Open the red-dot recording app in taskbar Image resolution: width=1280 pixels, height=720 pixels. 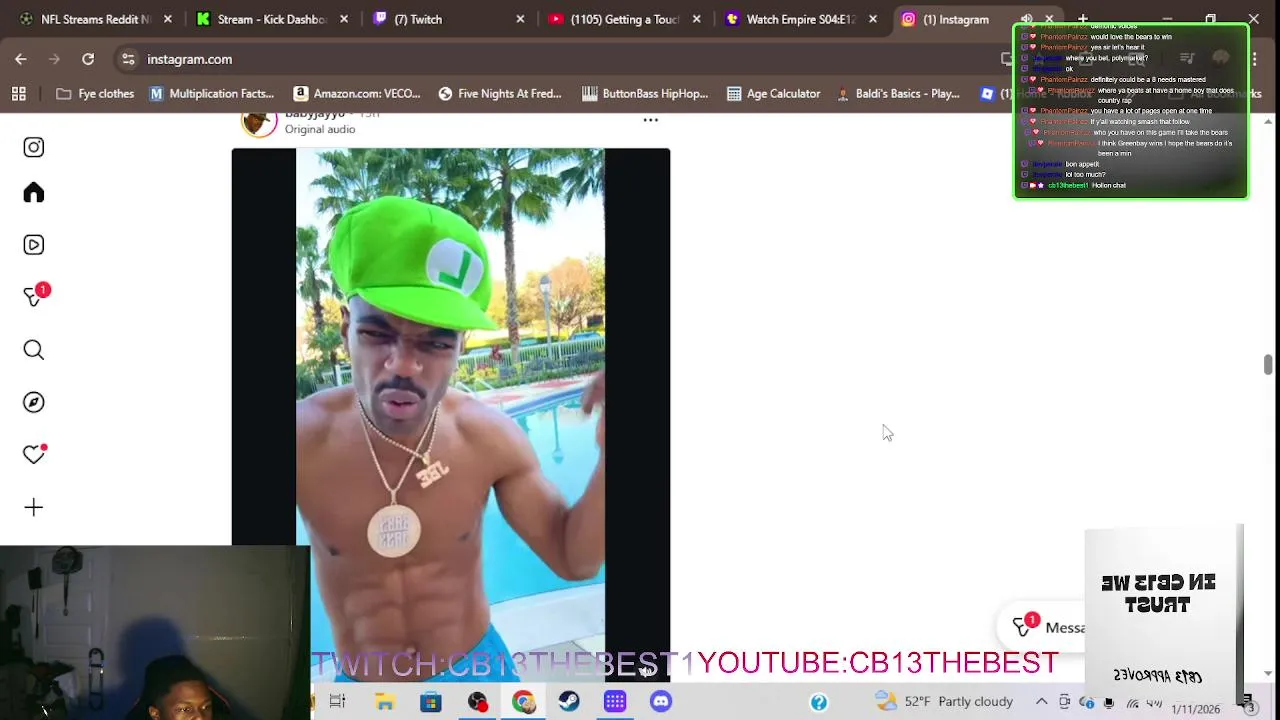(477, 701)
